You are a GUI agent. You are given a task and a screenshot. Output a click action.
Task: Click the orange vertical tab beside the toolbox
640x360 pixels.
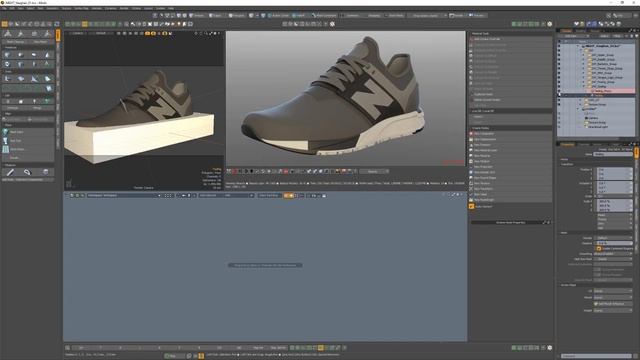pos(58,35)
